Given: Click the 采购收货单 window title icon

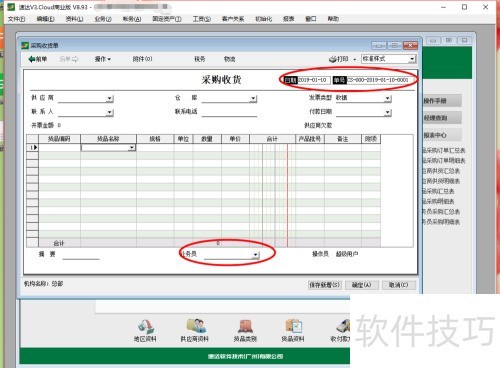Looking at the screenshot, I should [25, 45].
